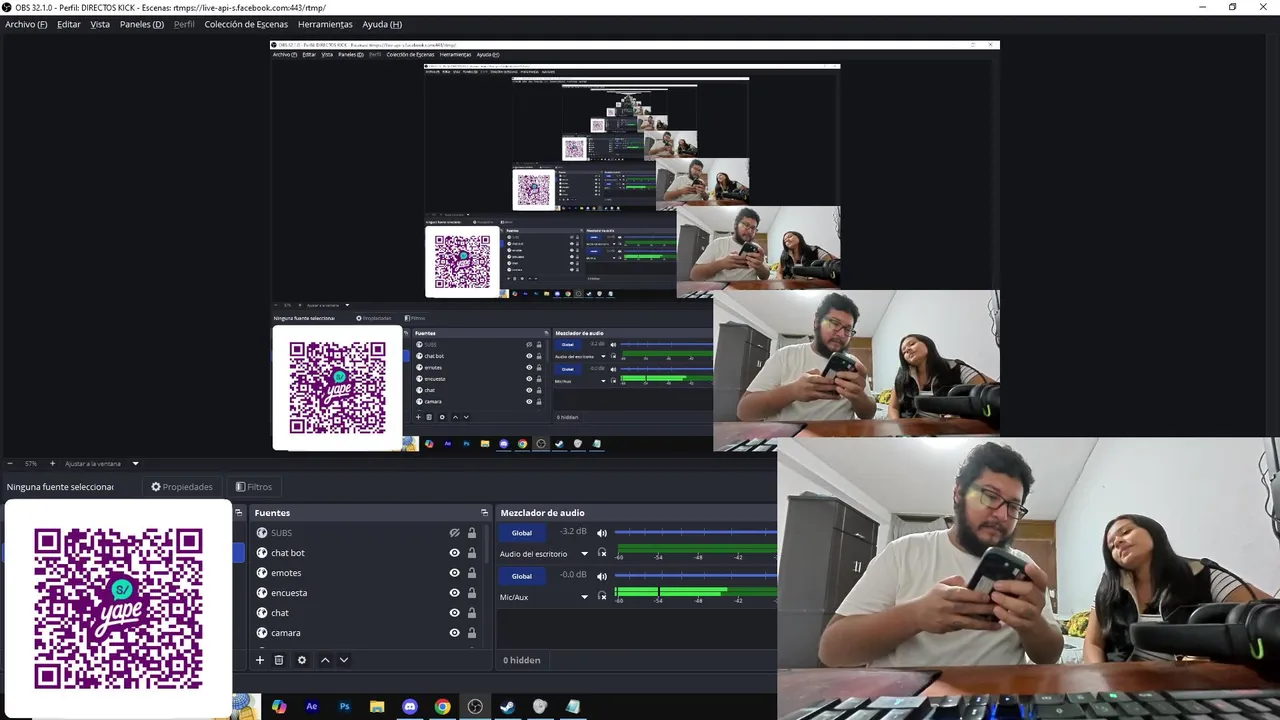The height and width of the screenshot is (720, 1280).
Task: Show the hidden SUBS source
Action: point(454,533)
